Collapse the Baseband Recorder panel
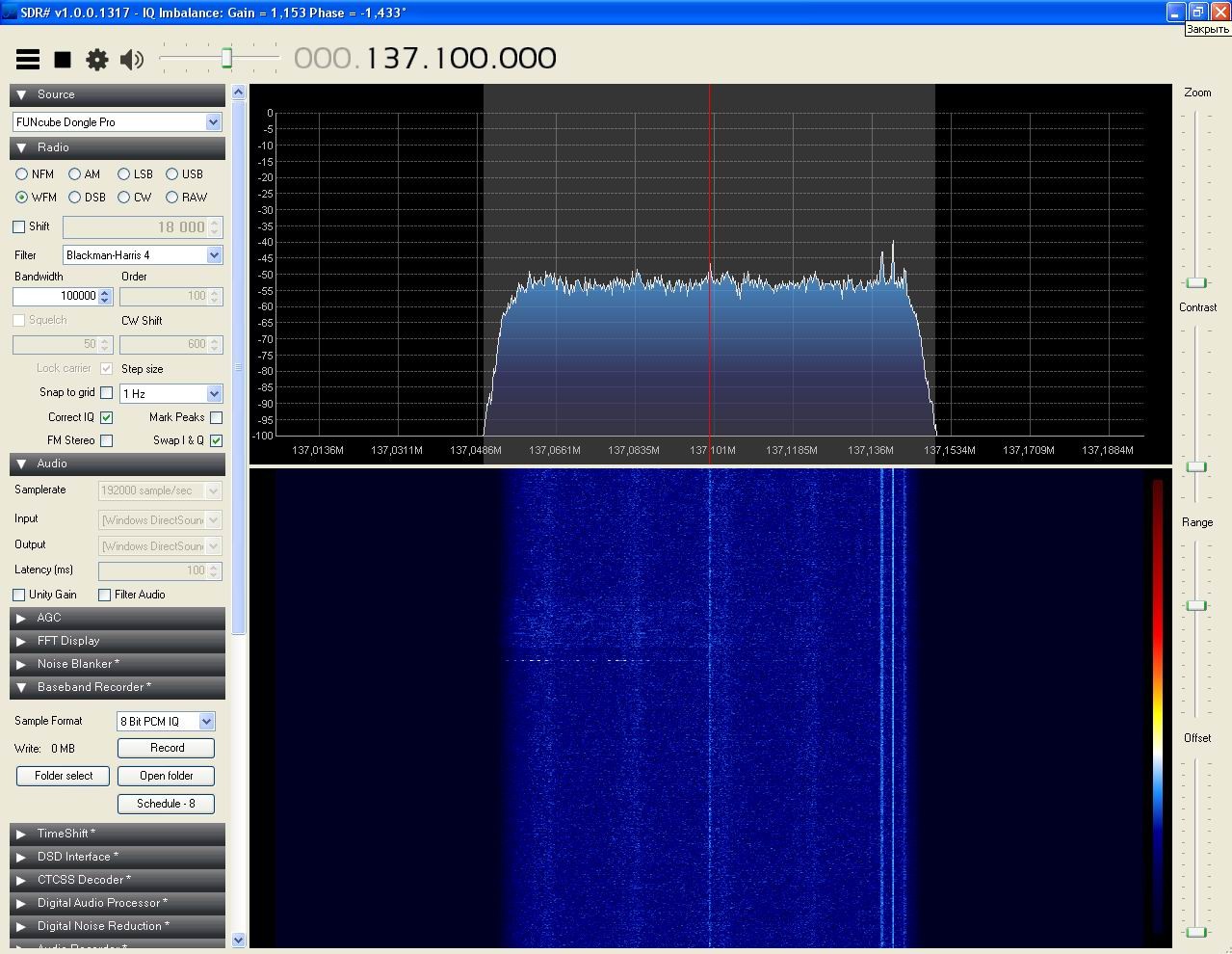1232x954 pixels. point(118,687)
